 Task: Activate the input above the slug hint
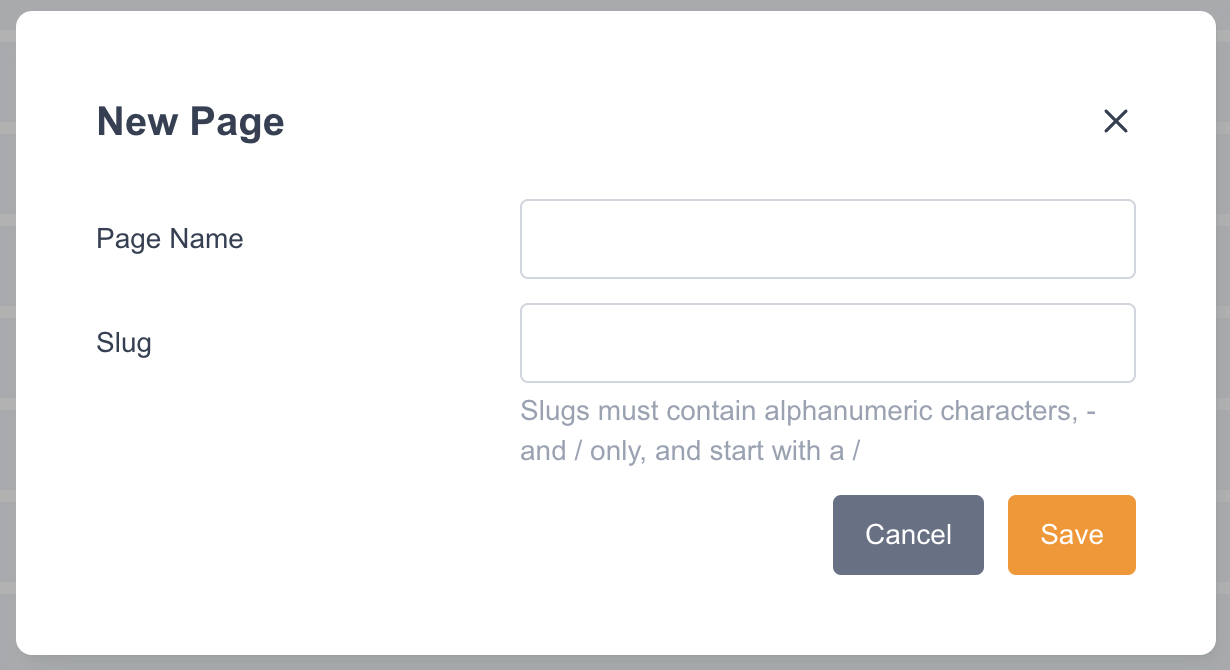pyautogui.click(x=827, y=343)
